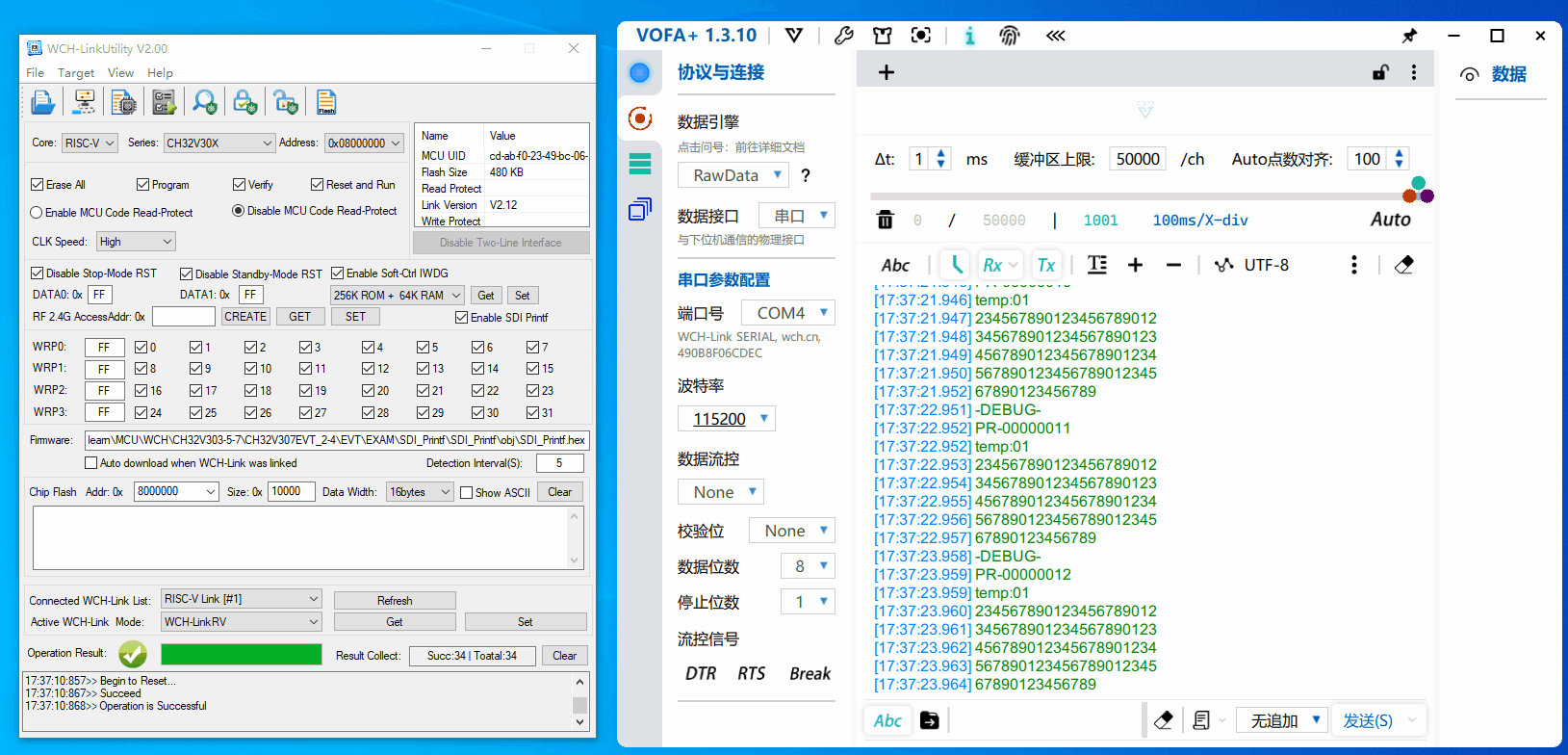Click the closed padlock protect icon
This screenshot has height=755, width=1568.
tap(245, 102)
